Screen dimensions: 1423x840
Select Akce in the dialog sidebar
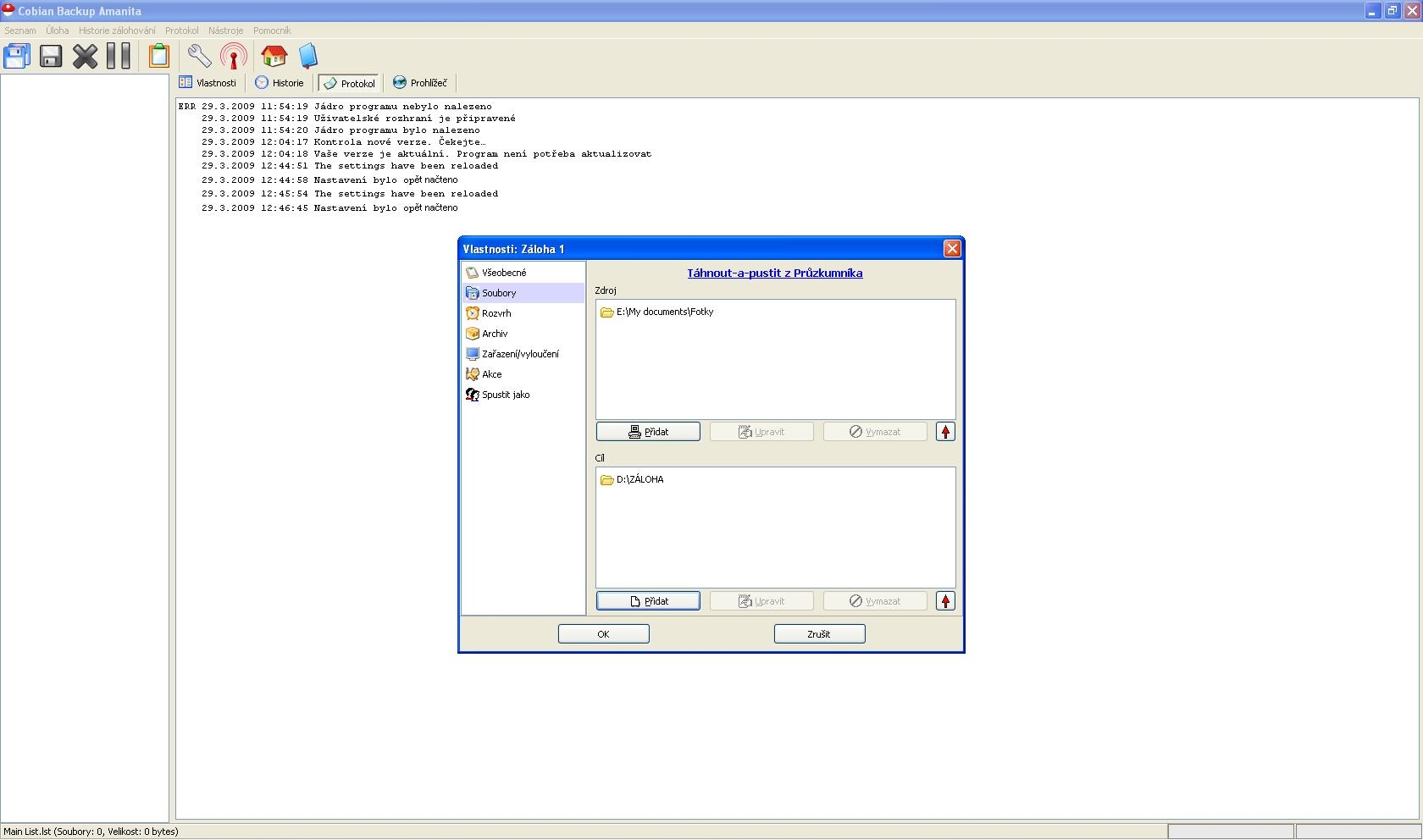(523, 374)
